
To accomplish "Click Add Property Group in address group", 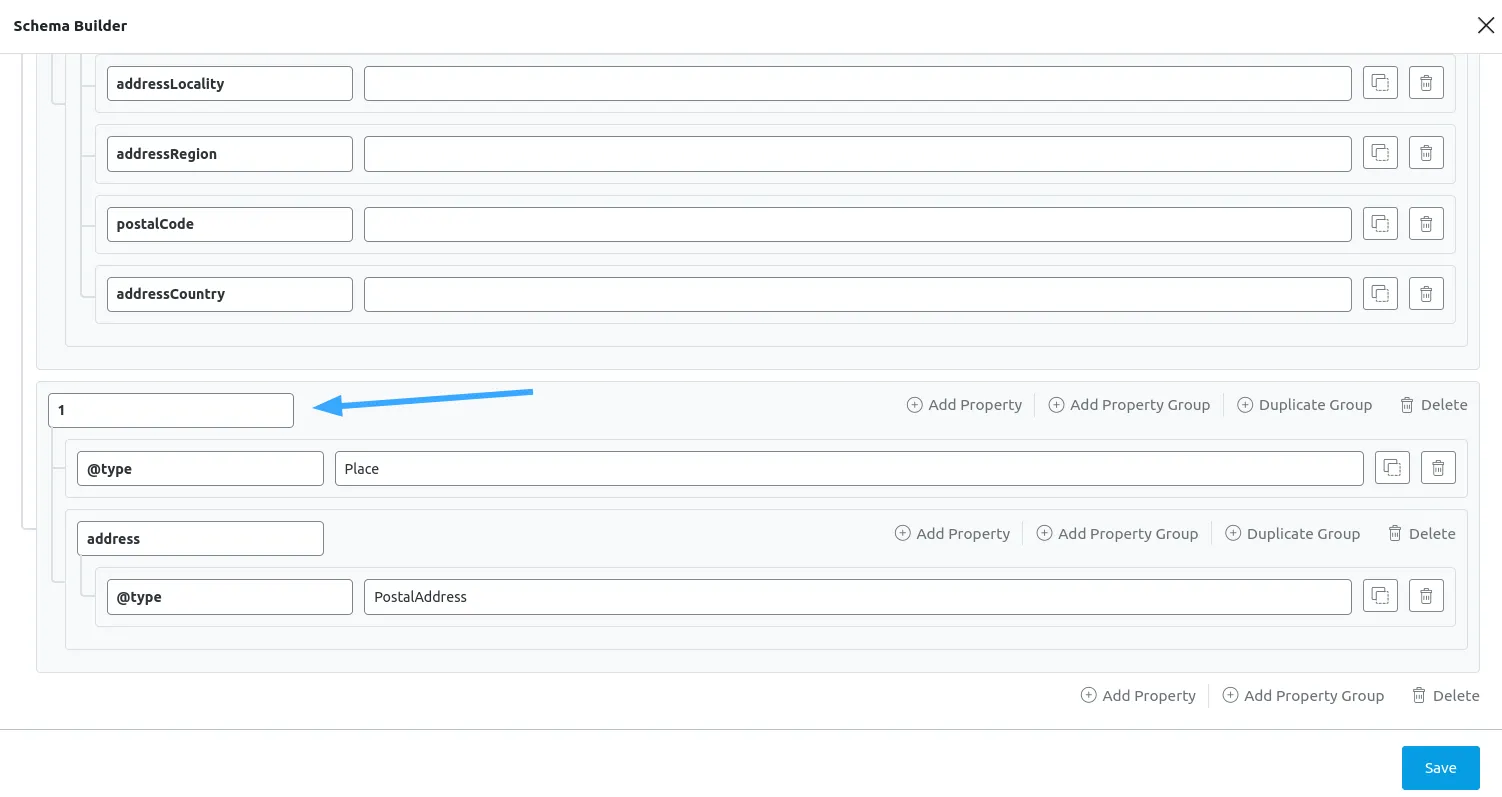I will pyautogui.click(x=1117, y=533).
